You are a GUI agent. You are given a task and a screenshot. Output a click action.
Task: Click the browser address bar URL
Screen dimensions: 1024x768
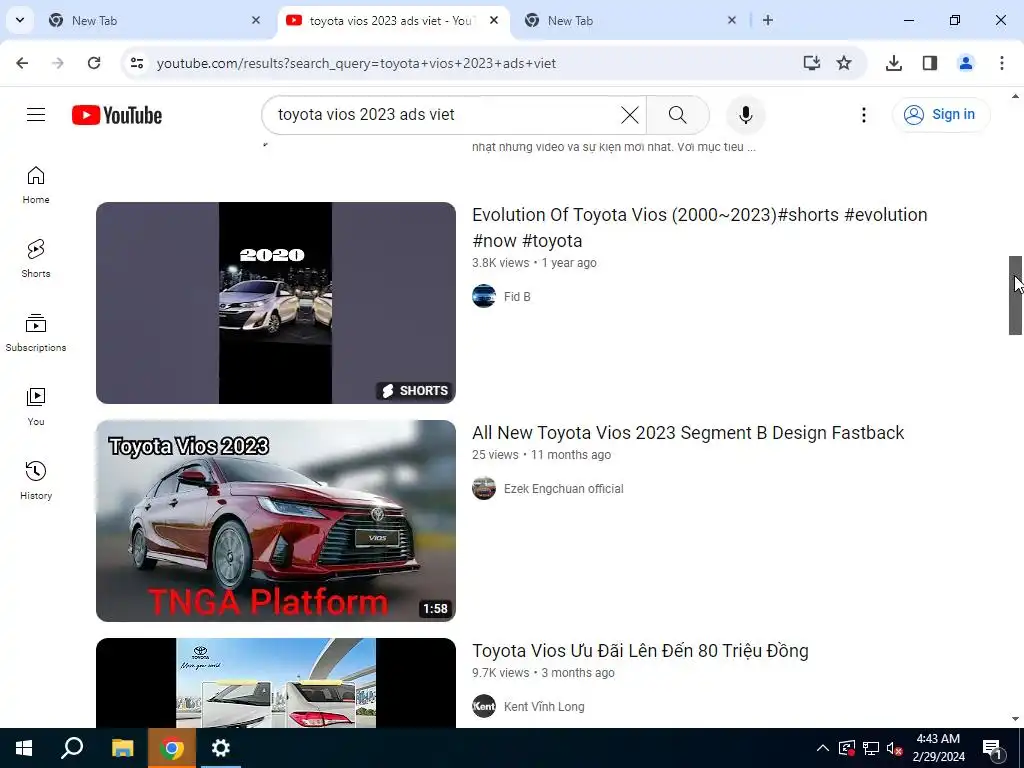point(357,63)
